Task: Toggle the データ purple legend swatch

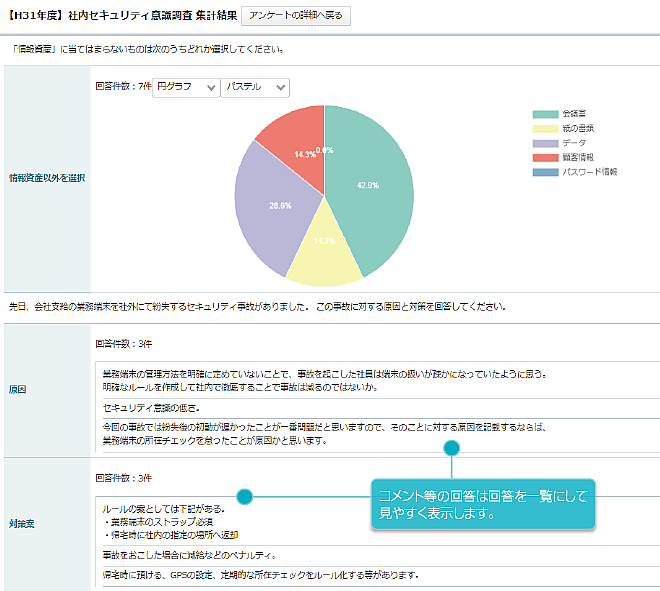Action: 545,143
